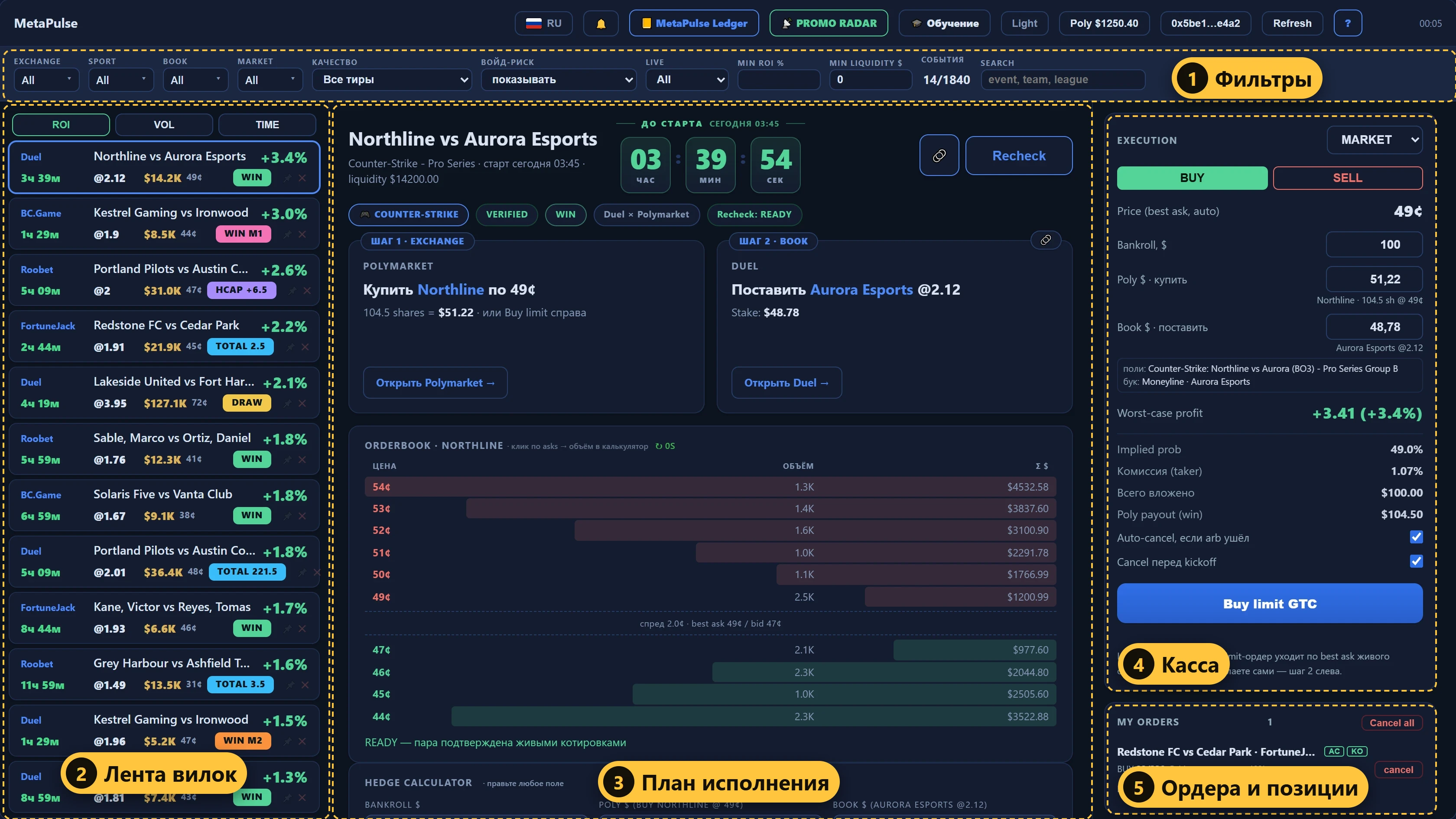
Task: Click the Book $ поставить field 48,78
Action: 1374,327
